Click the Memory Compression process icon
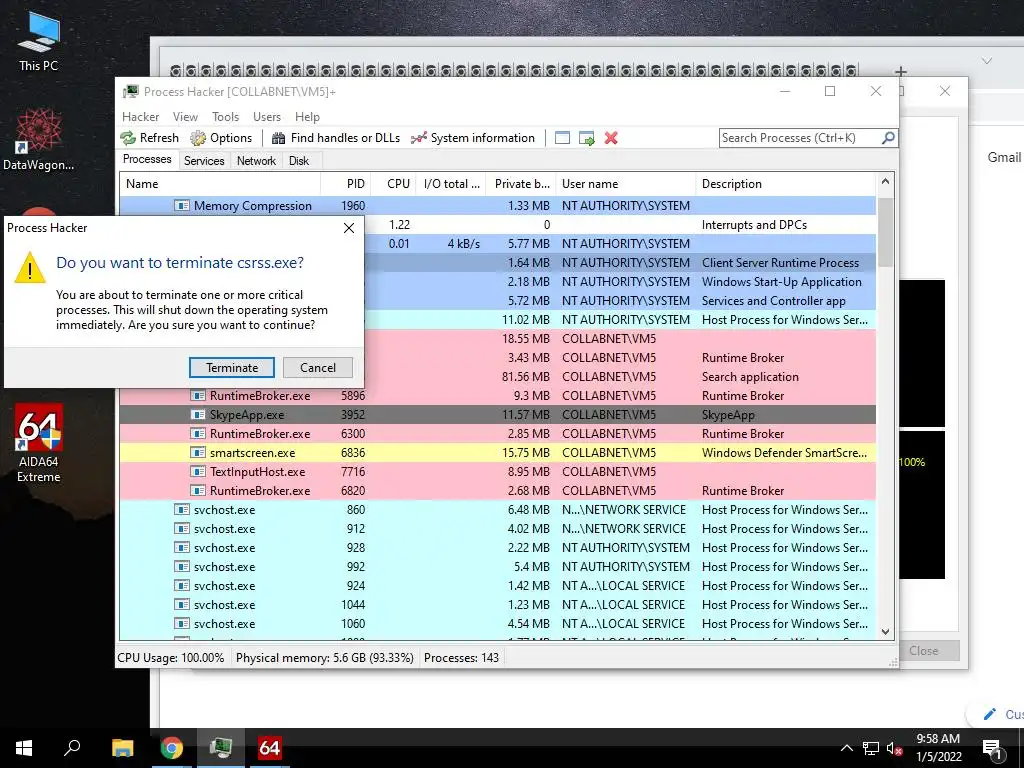Image resolution: width=1024 pixels, height=768 pixels. click(x=182, y=206)
